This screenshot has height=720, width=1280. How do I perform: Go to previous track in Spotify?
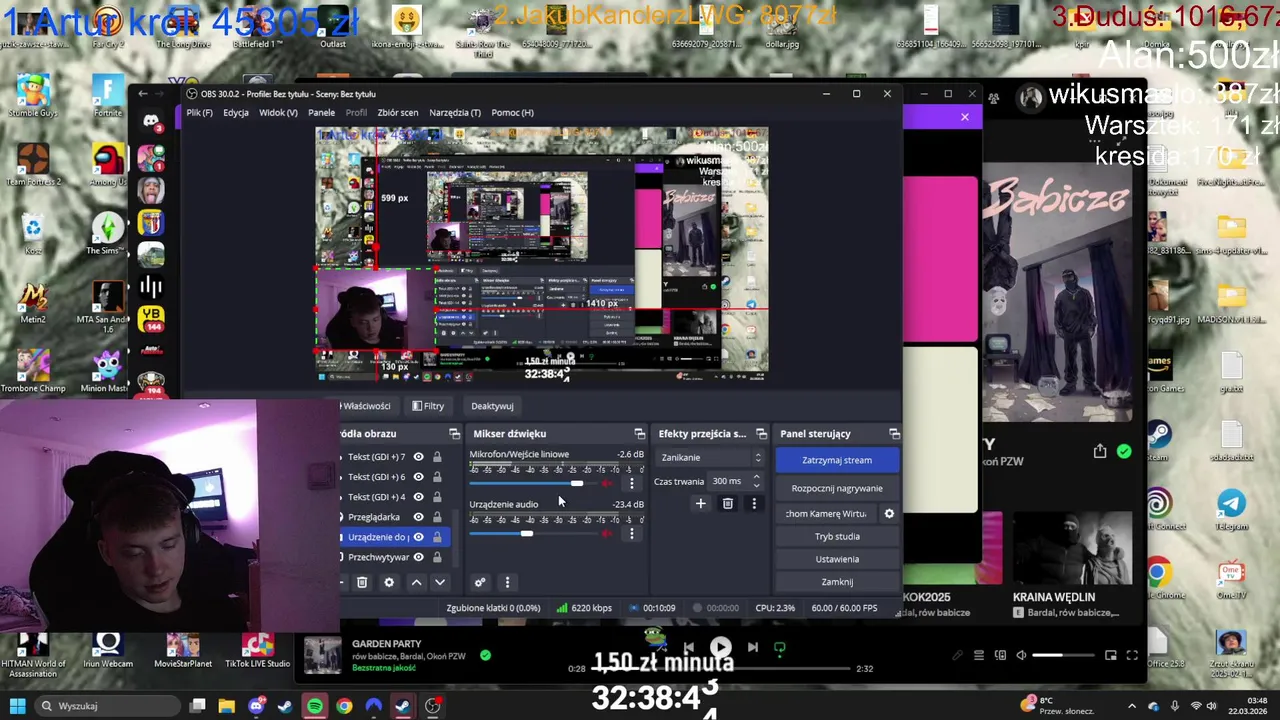[x=688, y=648]
